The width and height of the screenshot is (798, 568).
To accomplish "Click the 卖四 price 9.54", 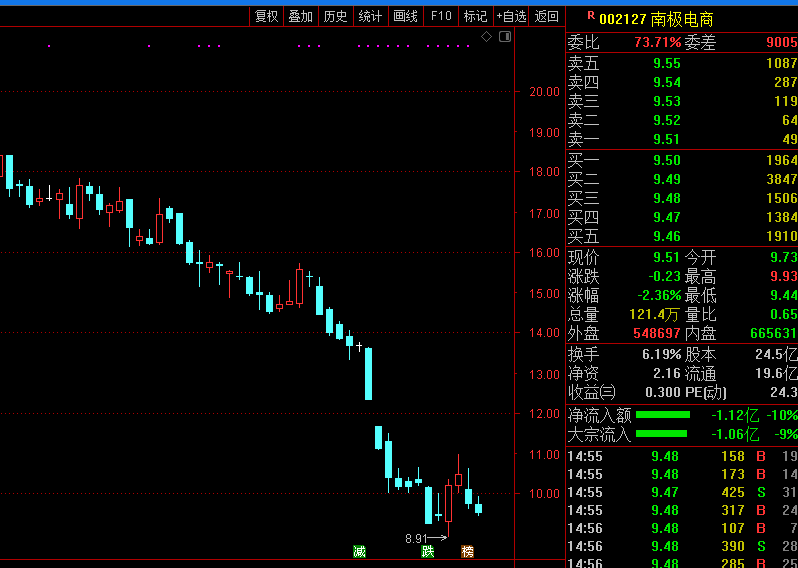I will [x=667, y=82].
